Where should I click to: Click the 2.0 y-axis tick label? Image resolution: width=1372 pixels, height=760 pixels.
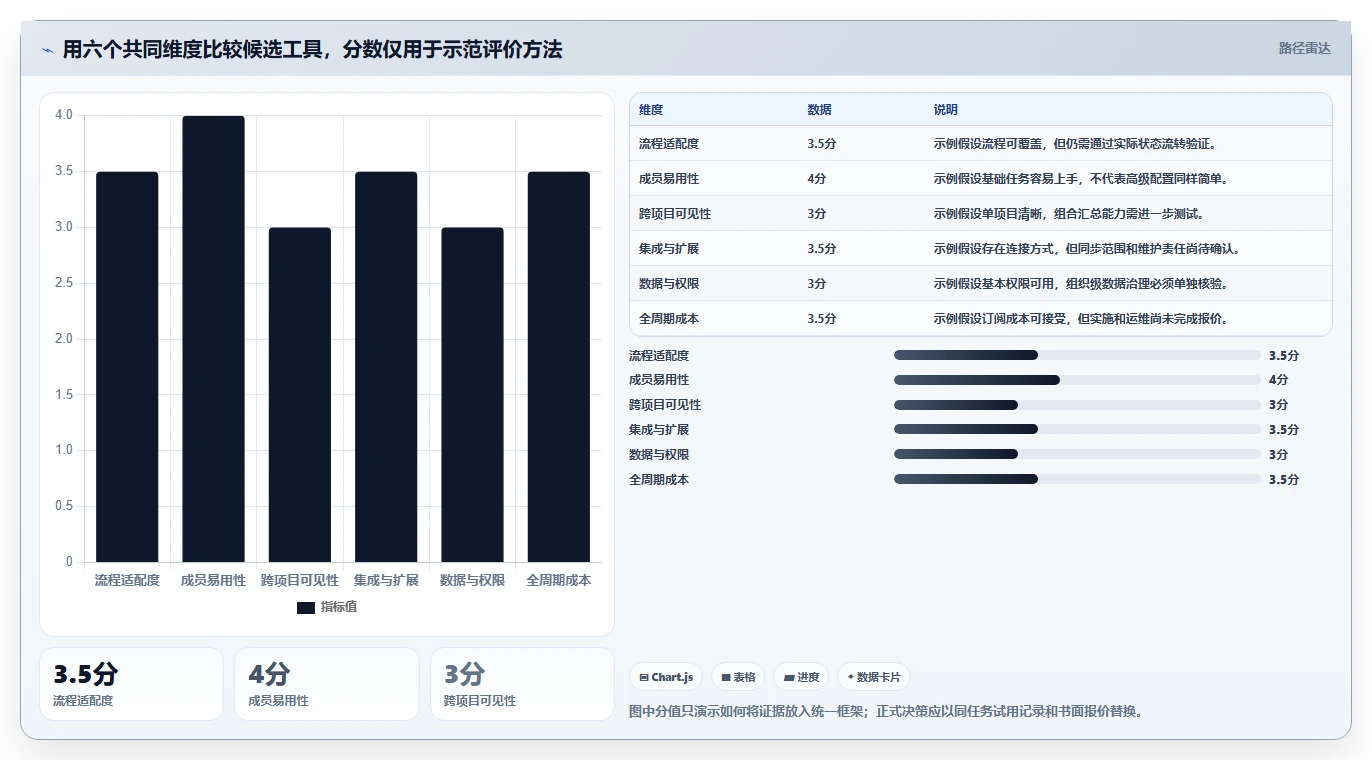[64, 339]
